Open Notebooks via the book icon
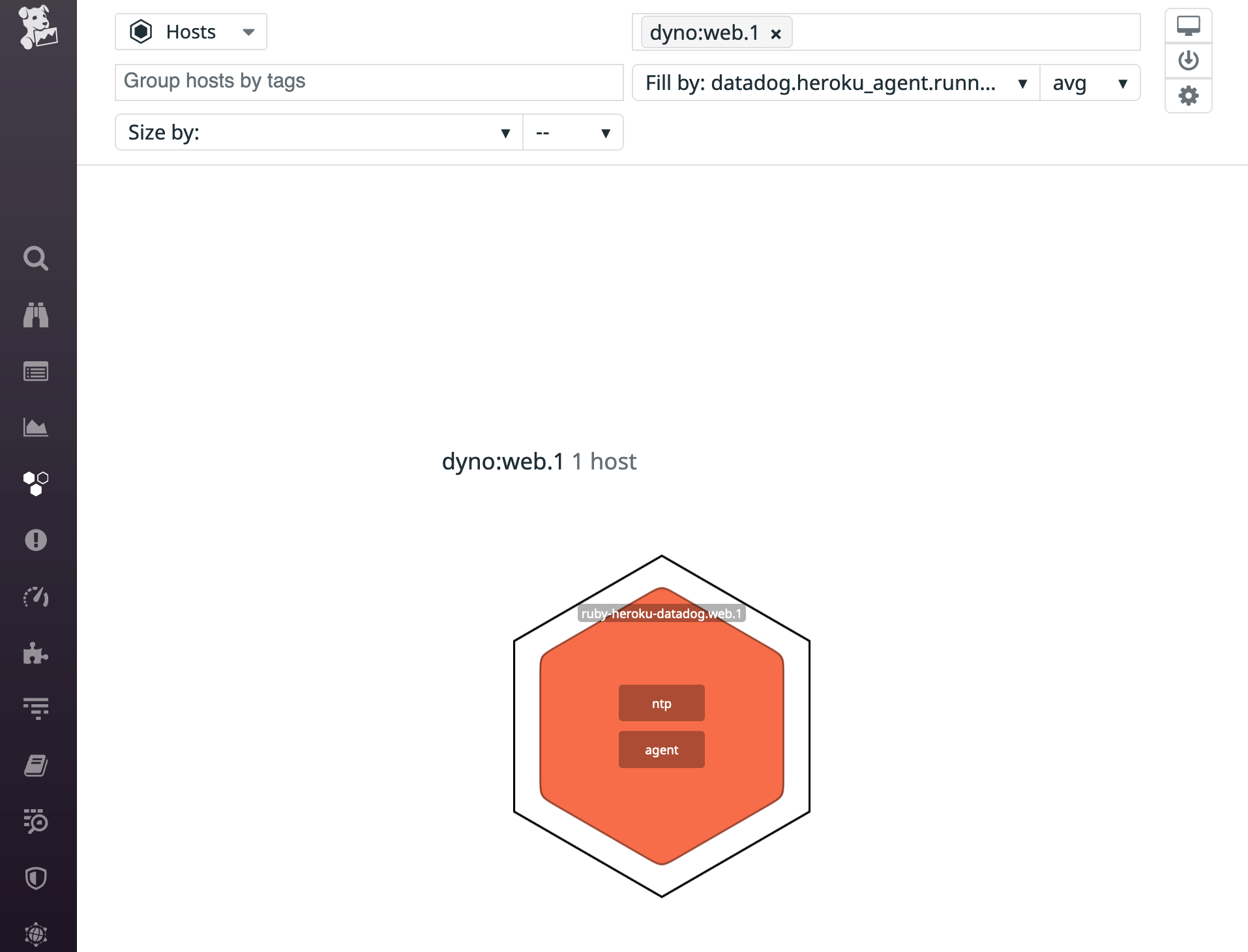Screen dimensions: 1248x952 coord(37,766)
